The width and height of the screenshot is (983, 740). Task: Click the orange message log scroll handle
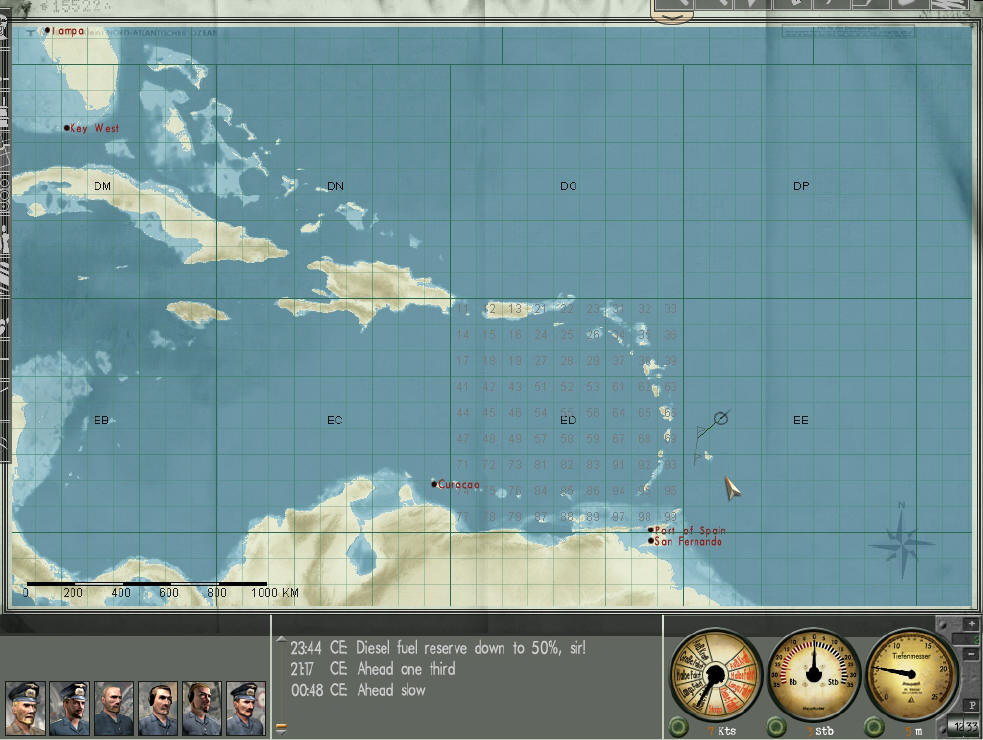coord(281,728)
